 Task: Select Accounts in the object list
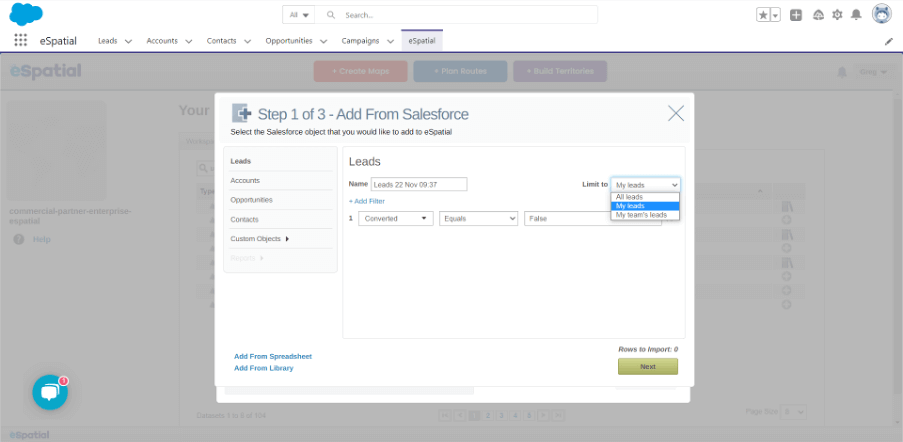pos(245,181)
